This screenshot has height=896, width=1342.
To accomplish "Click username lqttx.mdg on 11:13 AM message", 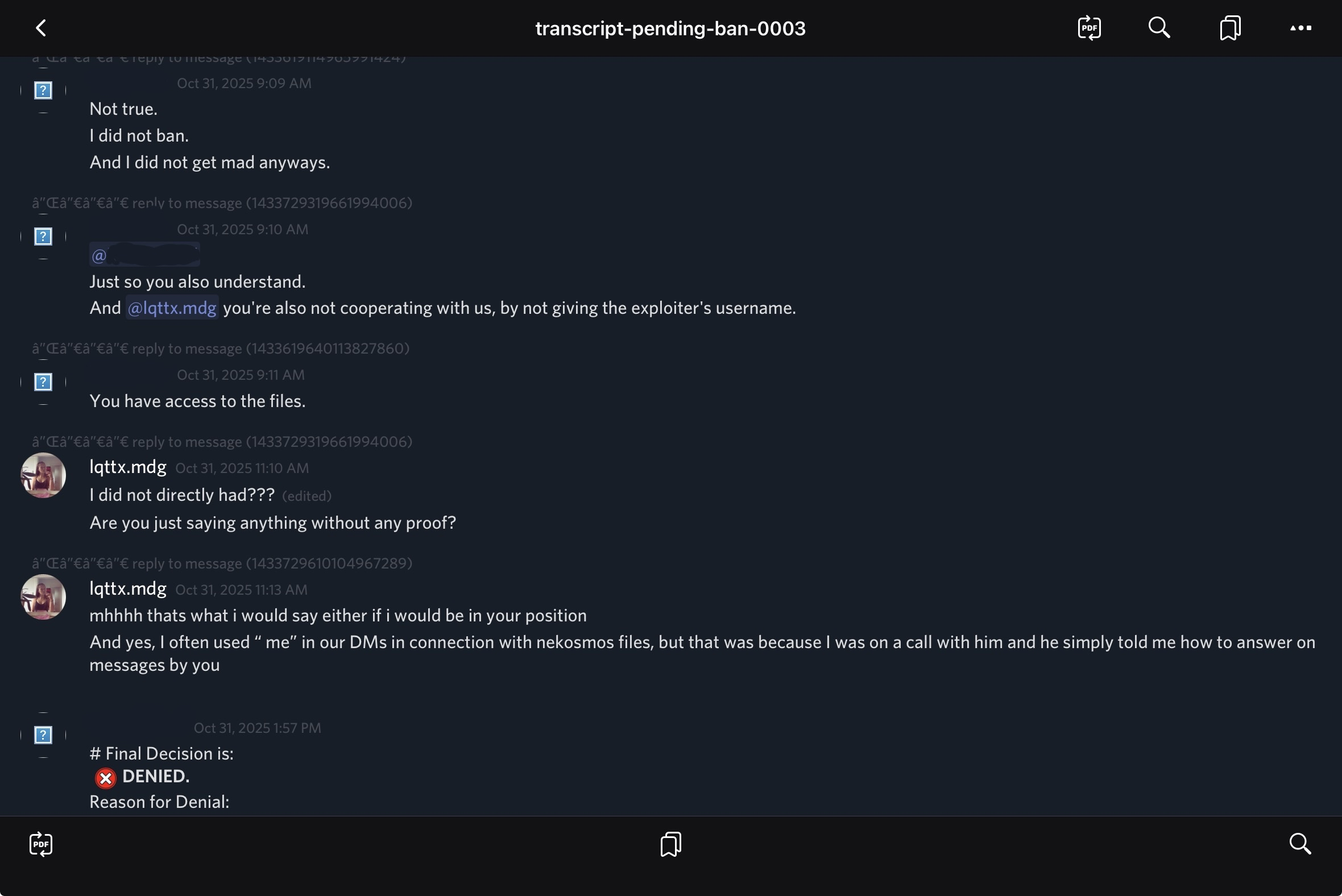I will click(x=128, y=588).
